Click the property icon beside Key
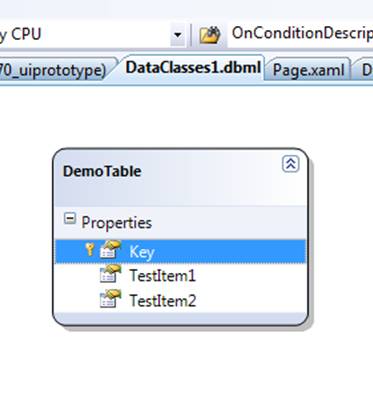 [x=110, y=250]
